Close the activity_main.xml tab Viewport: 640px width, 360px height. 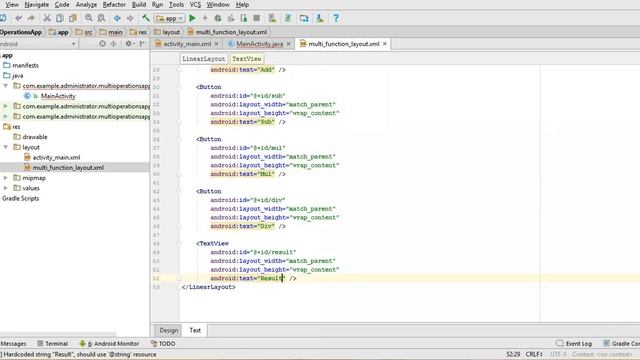point(216,44)
